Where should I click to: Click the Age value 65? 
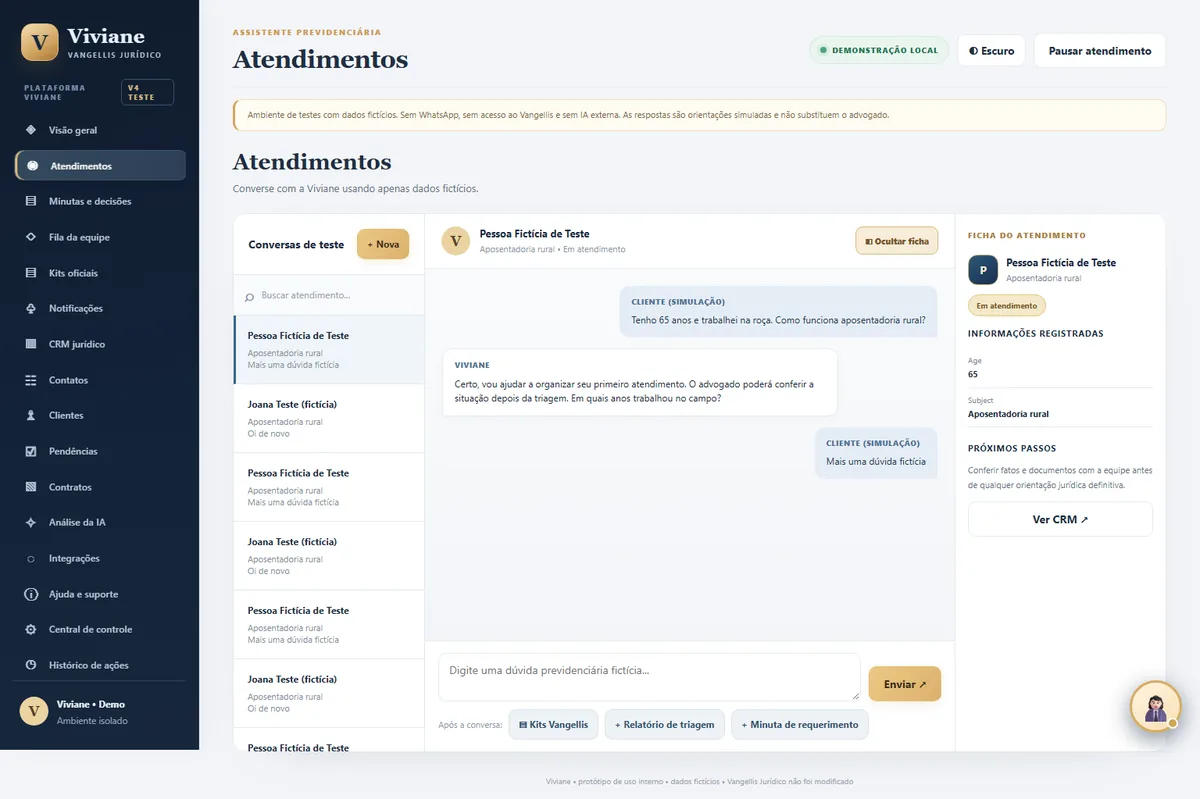[x=973, y=374]
